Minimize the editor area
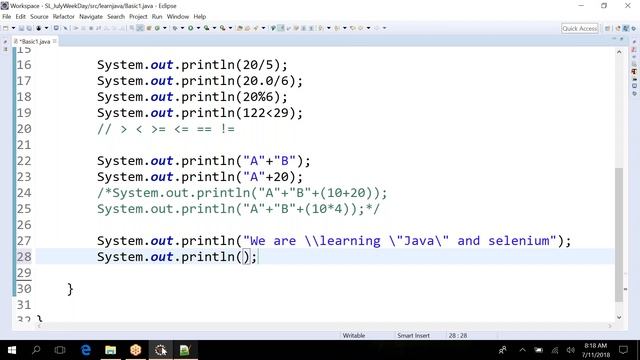Viewport: 640px width, 360px height. 614,38
